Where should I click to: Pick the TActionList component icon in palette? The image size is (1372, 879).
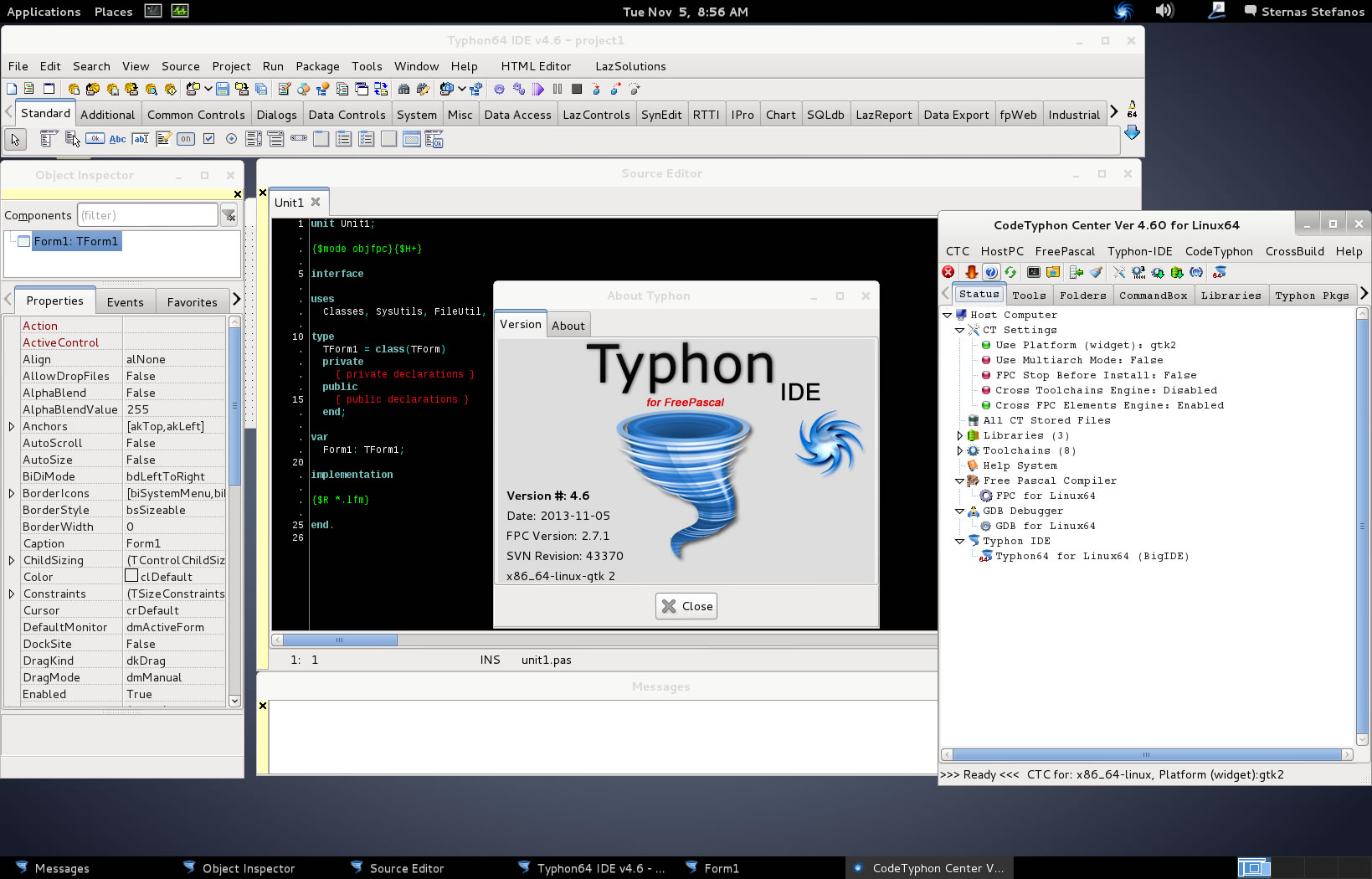tap(434, 139)
